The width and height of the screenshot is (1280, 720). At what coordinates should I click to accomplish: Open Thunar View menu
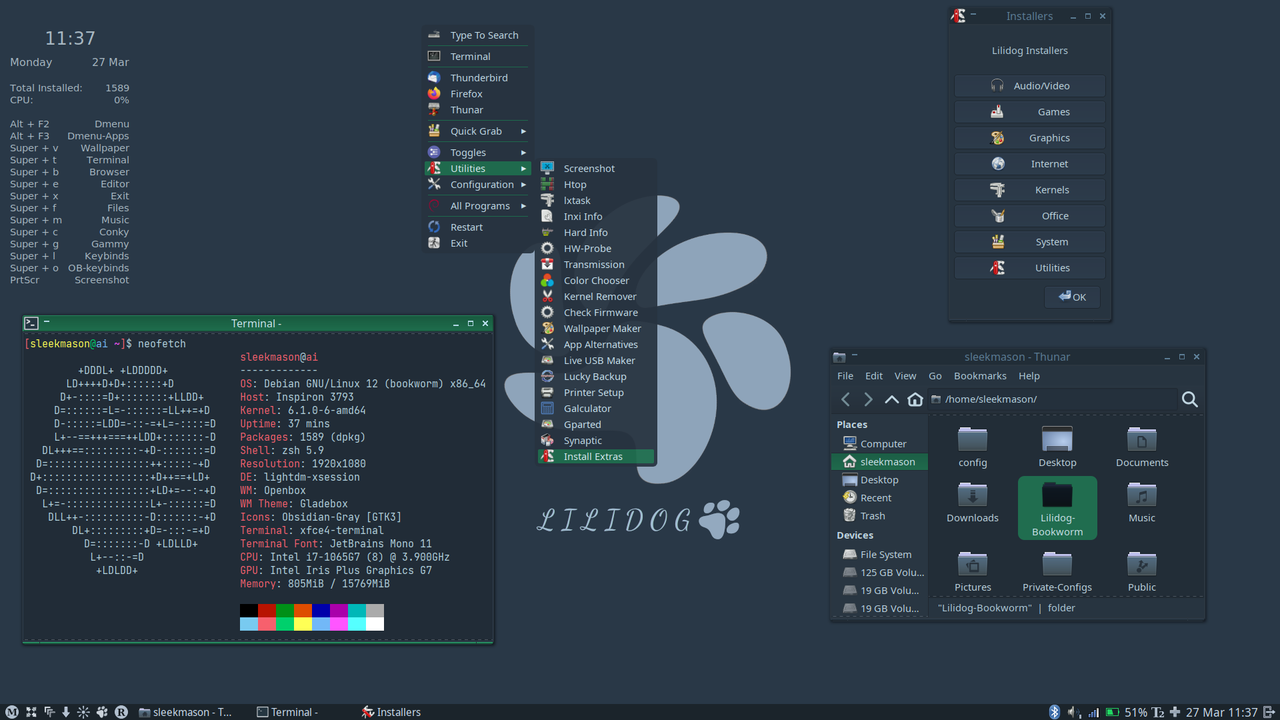point(905,376)
